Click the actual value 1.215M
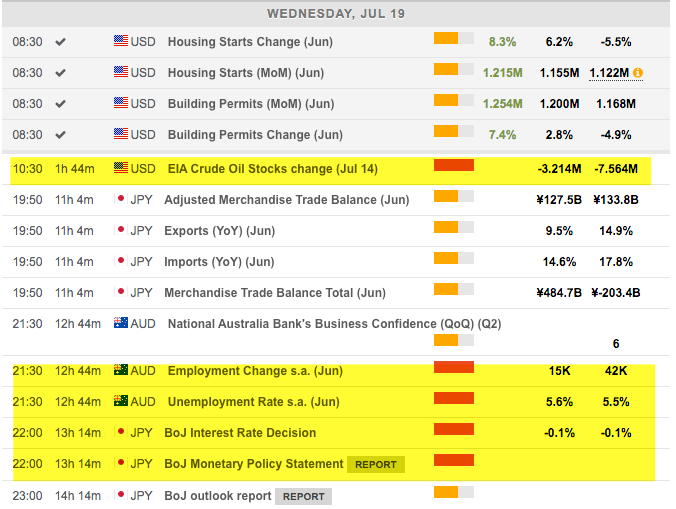 tap(502, 73)
